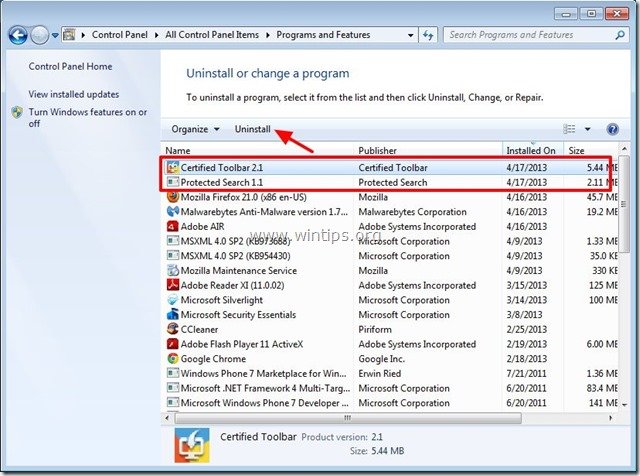Click the Forward navigation arrow button
Screen dimensions: 640x476
39,35
